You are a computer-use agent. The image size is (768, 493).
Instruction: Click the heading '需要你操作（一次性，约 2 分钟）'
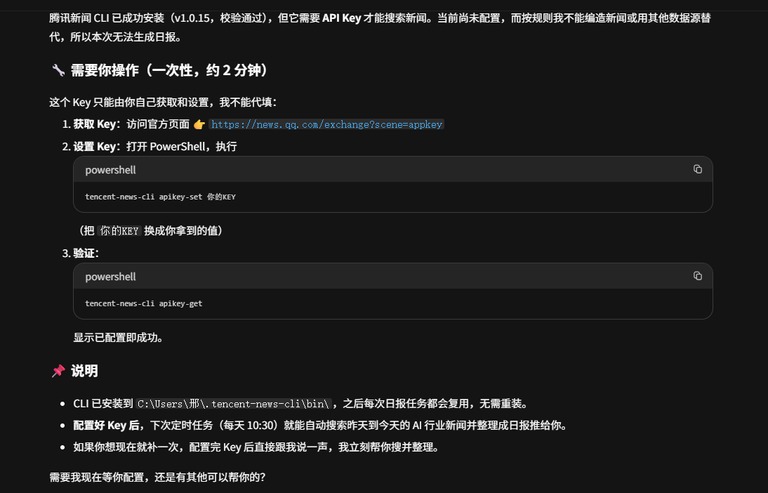169,70
